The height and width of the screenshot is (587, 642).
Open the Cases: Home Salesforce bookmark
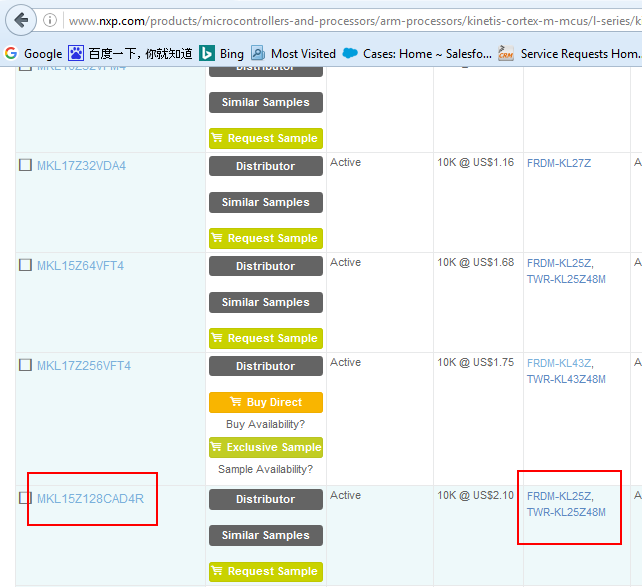417,54
